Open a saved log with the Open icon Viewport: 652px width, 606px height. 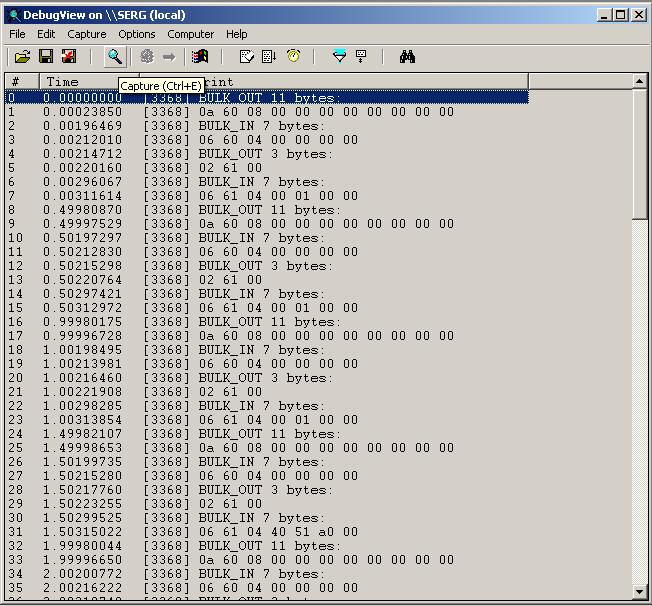pos(22,57)
